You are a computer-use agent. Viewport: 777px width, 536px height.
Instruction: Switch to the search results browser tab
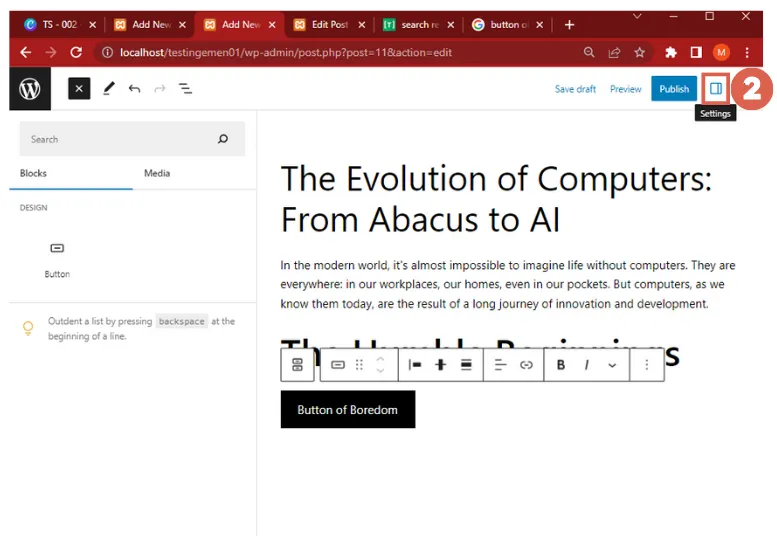tap(419, 25)
